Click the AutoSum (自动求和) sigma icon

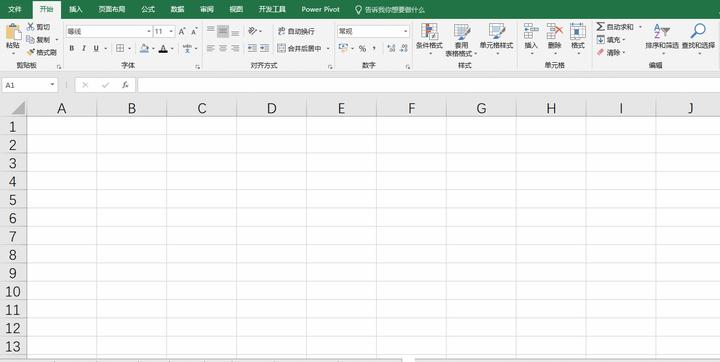pos(601,27)
